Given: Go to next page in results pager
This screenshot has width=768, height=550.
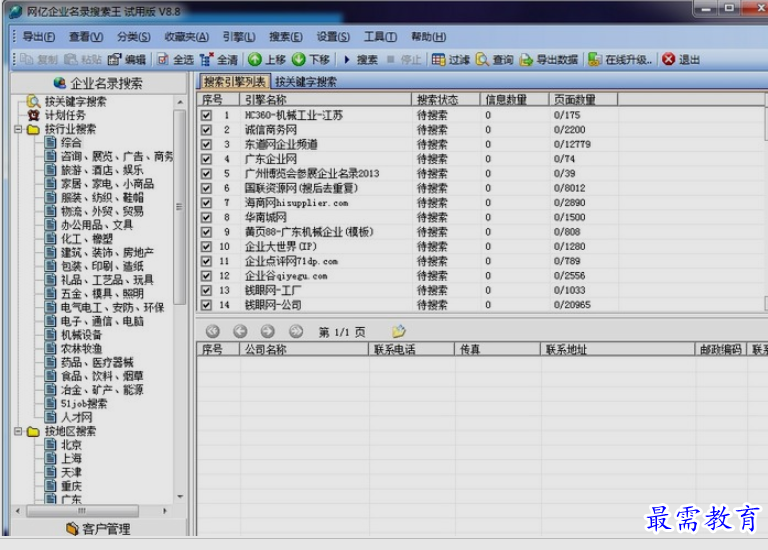Looking at the screenshot, I should click(267, 332).
